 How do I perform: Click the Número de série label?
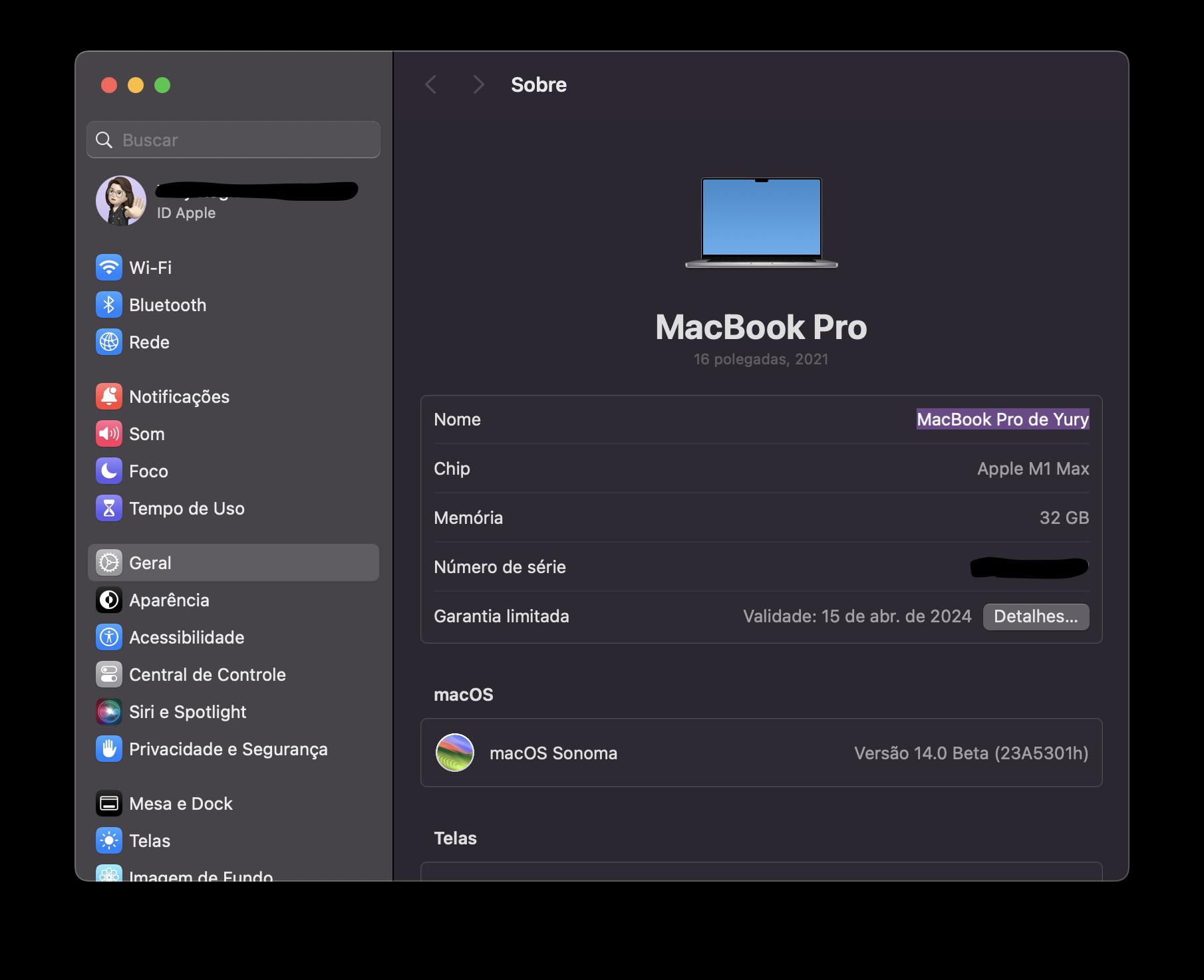(x=500, y=567)
